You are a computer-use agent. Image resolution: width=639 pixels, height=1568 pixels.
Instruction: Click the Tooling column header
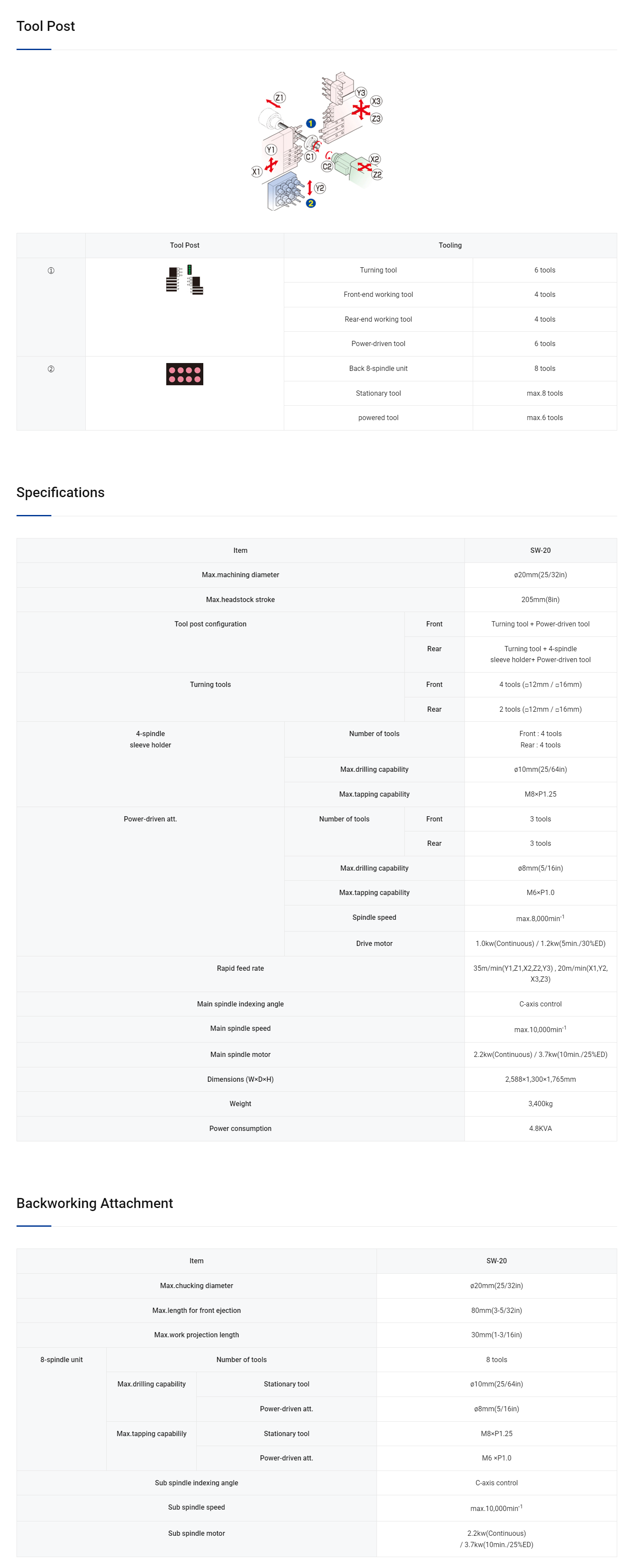click(x=450, y=246)
